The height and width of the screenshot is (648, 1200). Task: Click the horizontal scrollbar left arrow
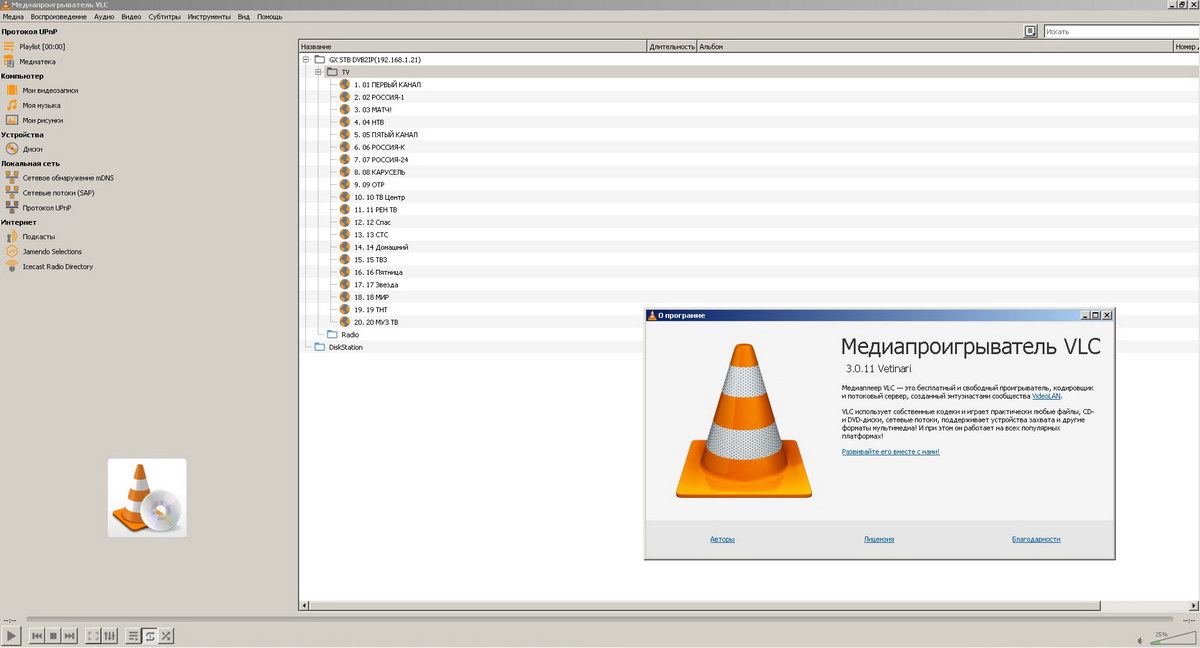[305, 604]
